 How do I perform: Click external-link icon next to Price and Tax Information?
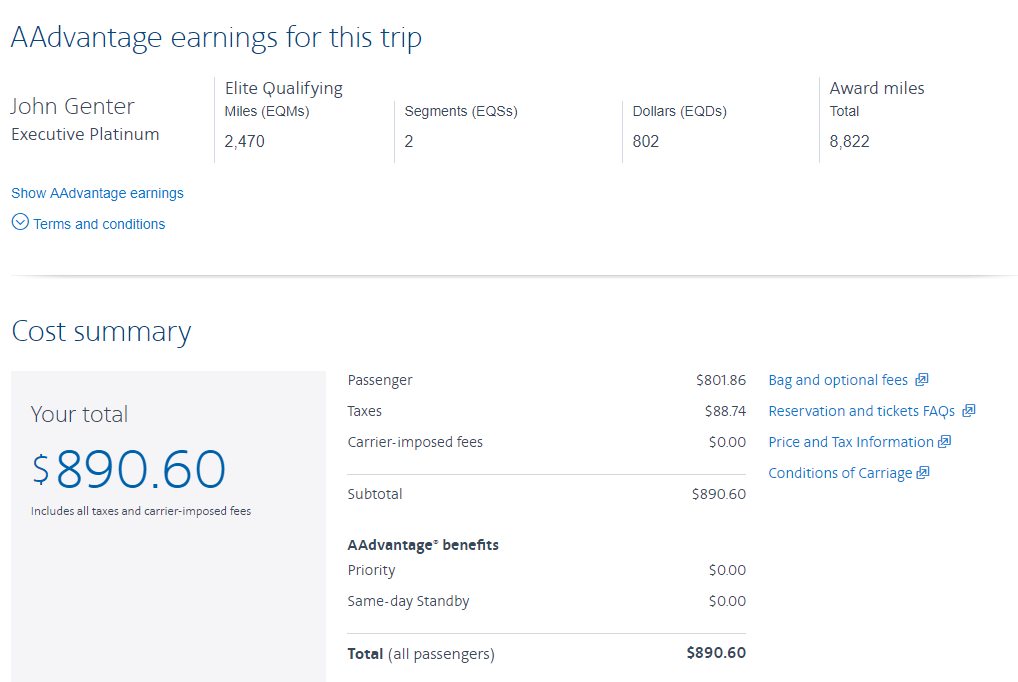[x=945, y=442]
